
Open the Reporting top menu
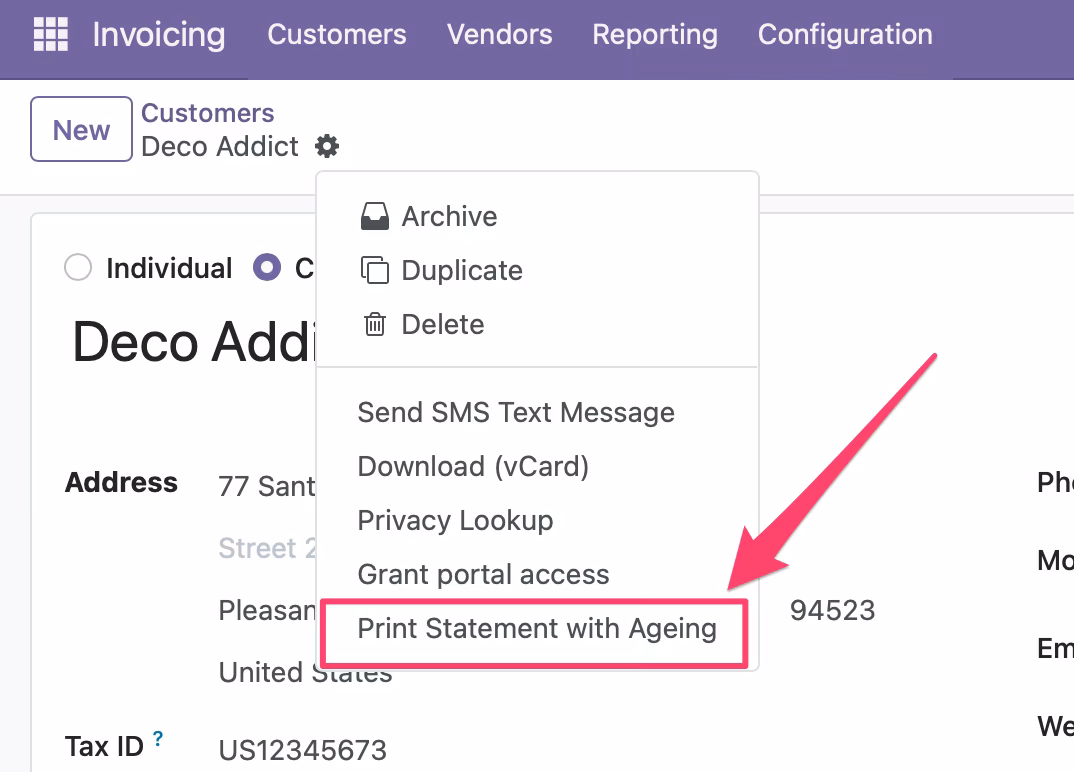(655, 34)
